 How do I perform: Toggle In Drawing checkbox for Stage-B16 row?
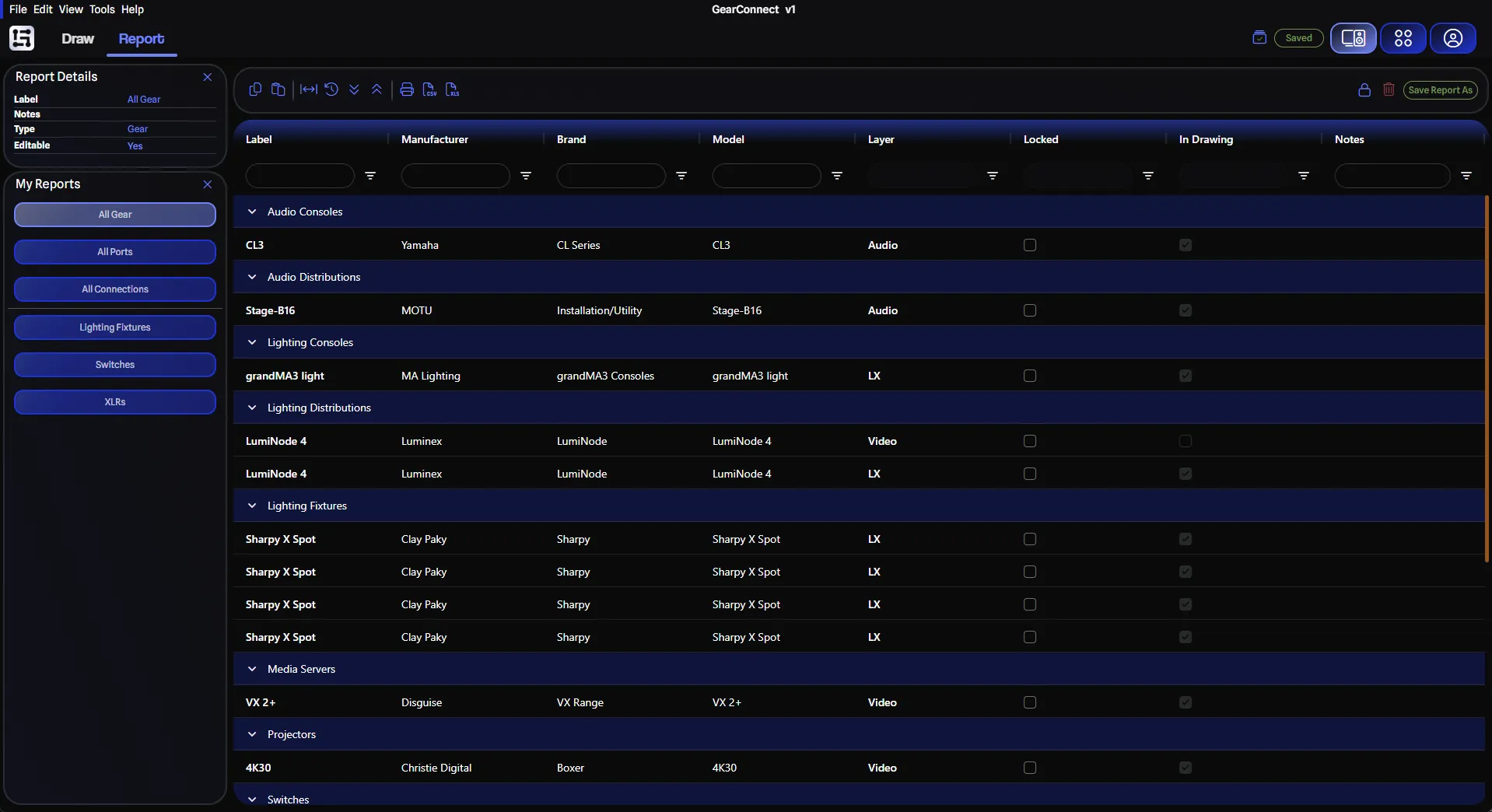coord(1186,310)
